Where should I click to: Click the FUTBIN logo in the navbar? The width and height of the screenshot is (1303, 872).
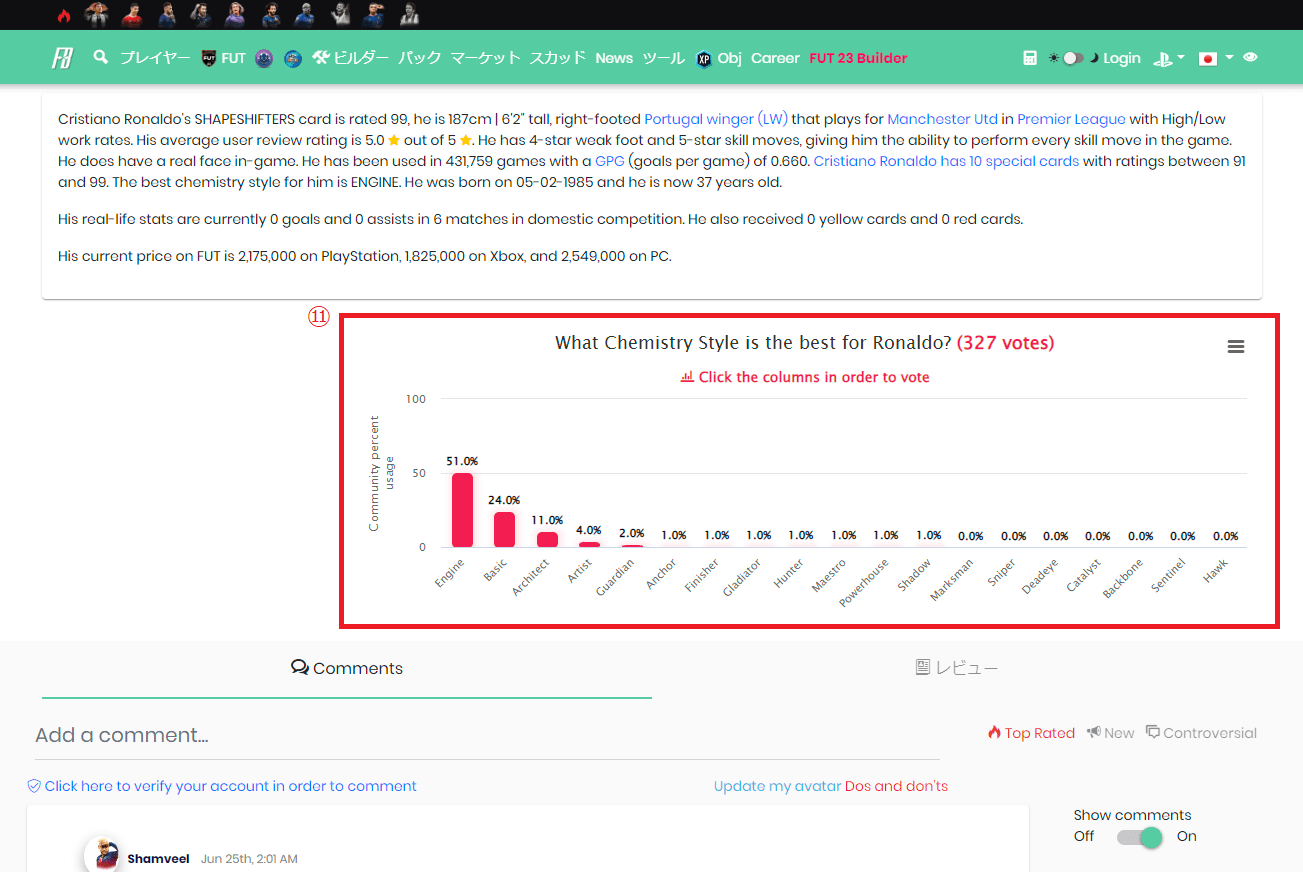pyautogui.click(x=62, y=58)
